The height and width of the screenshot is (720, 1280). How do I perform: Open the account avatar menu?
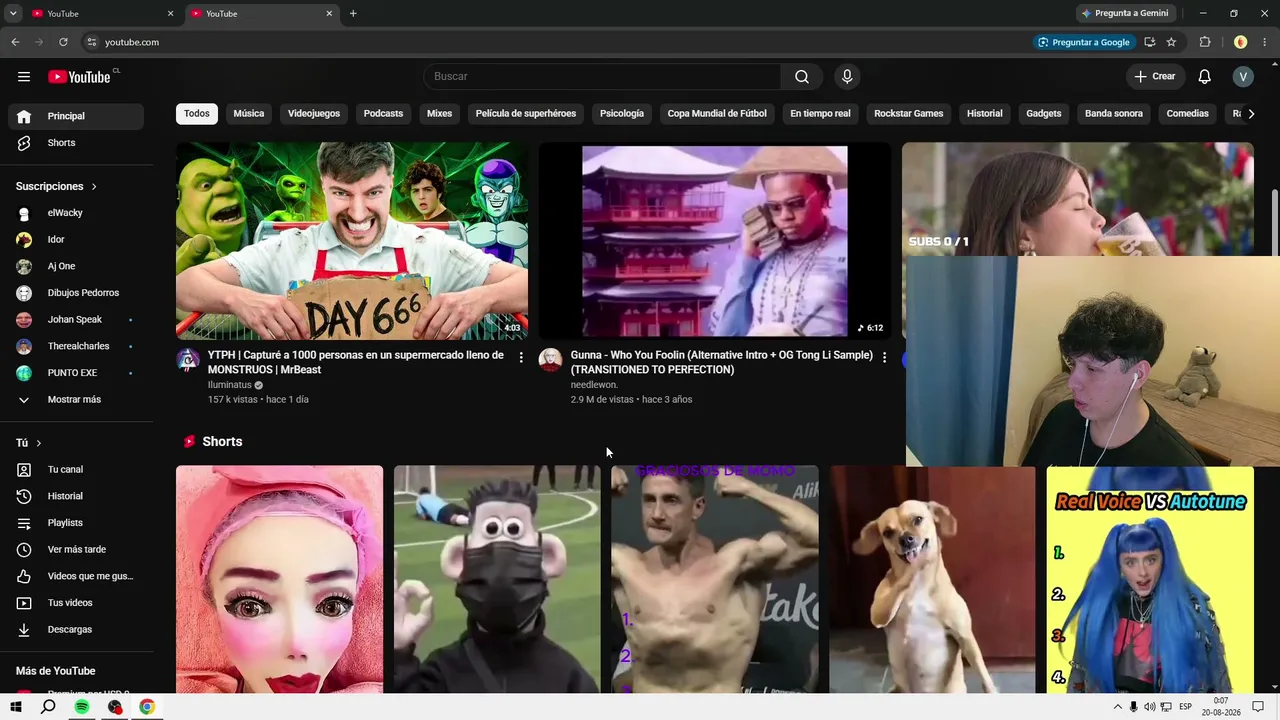click(1243, 77)
